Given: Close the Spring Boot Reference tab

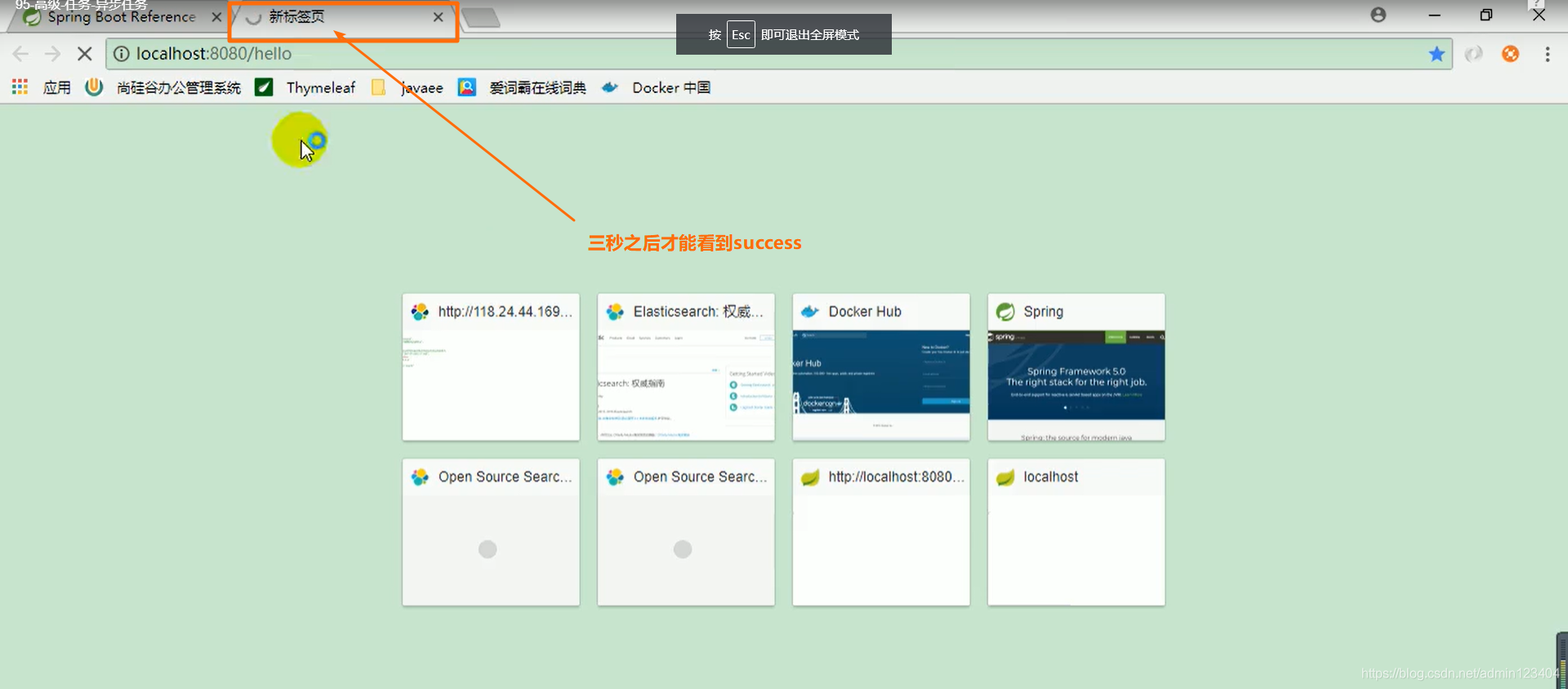Looking at the screenshot, I should click(216, 17).
